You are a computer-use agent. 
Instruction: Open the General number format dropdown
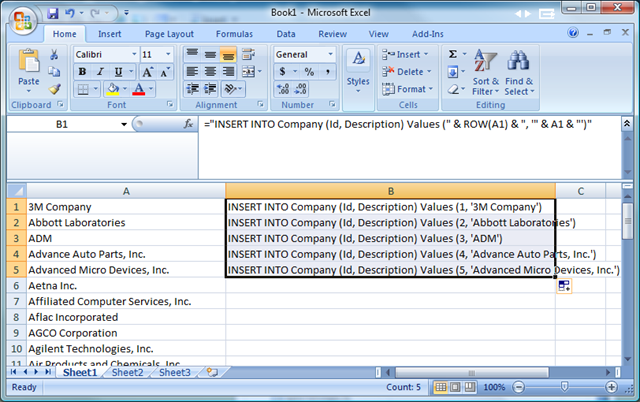click(x=330, y=54)
